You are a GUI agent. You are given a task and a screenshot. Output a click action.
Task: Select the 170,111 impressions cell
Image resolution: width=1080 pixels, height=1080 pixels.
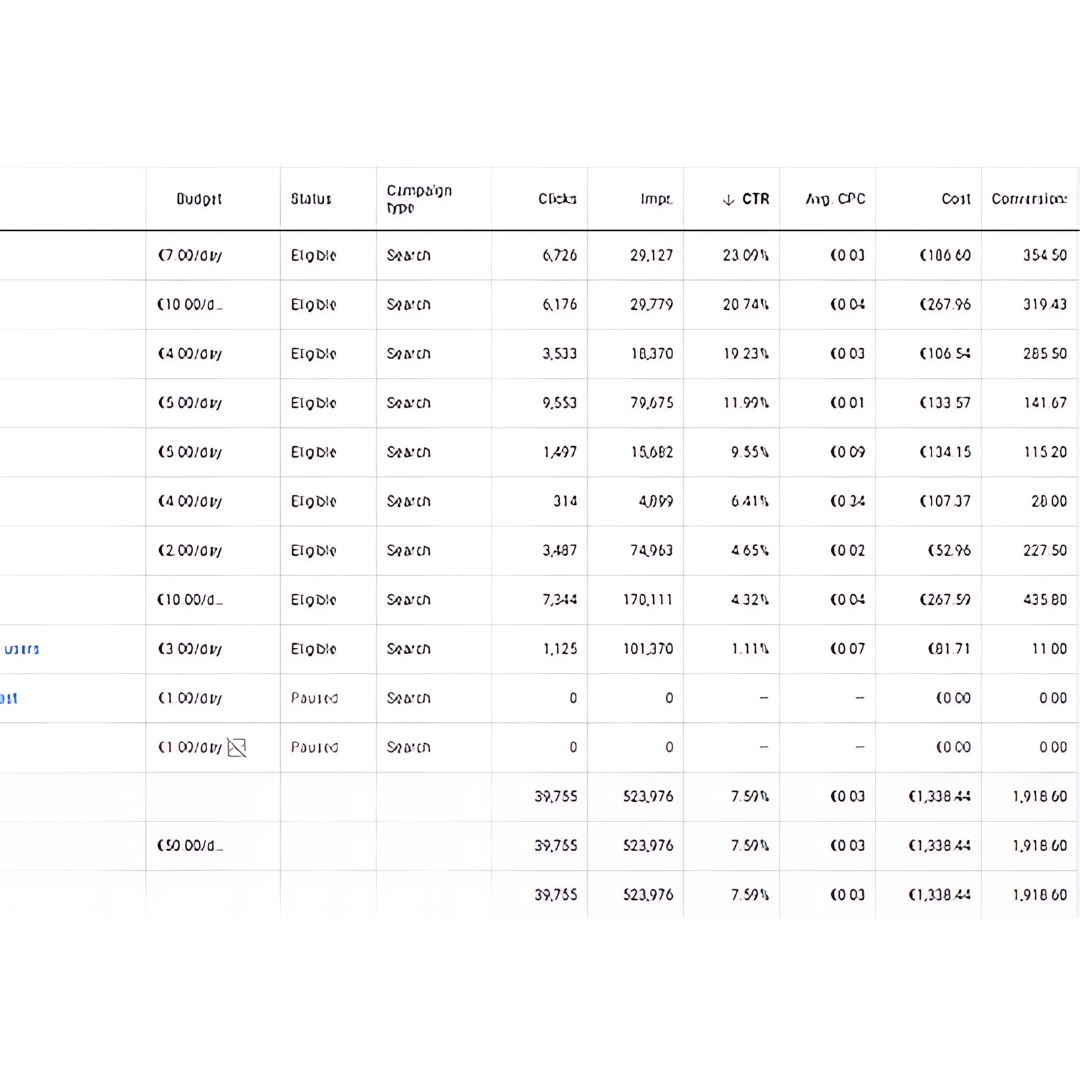click(x=647, y=600)
